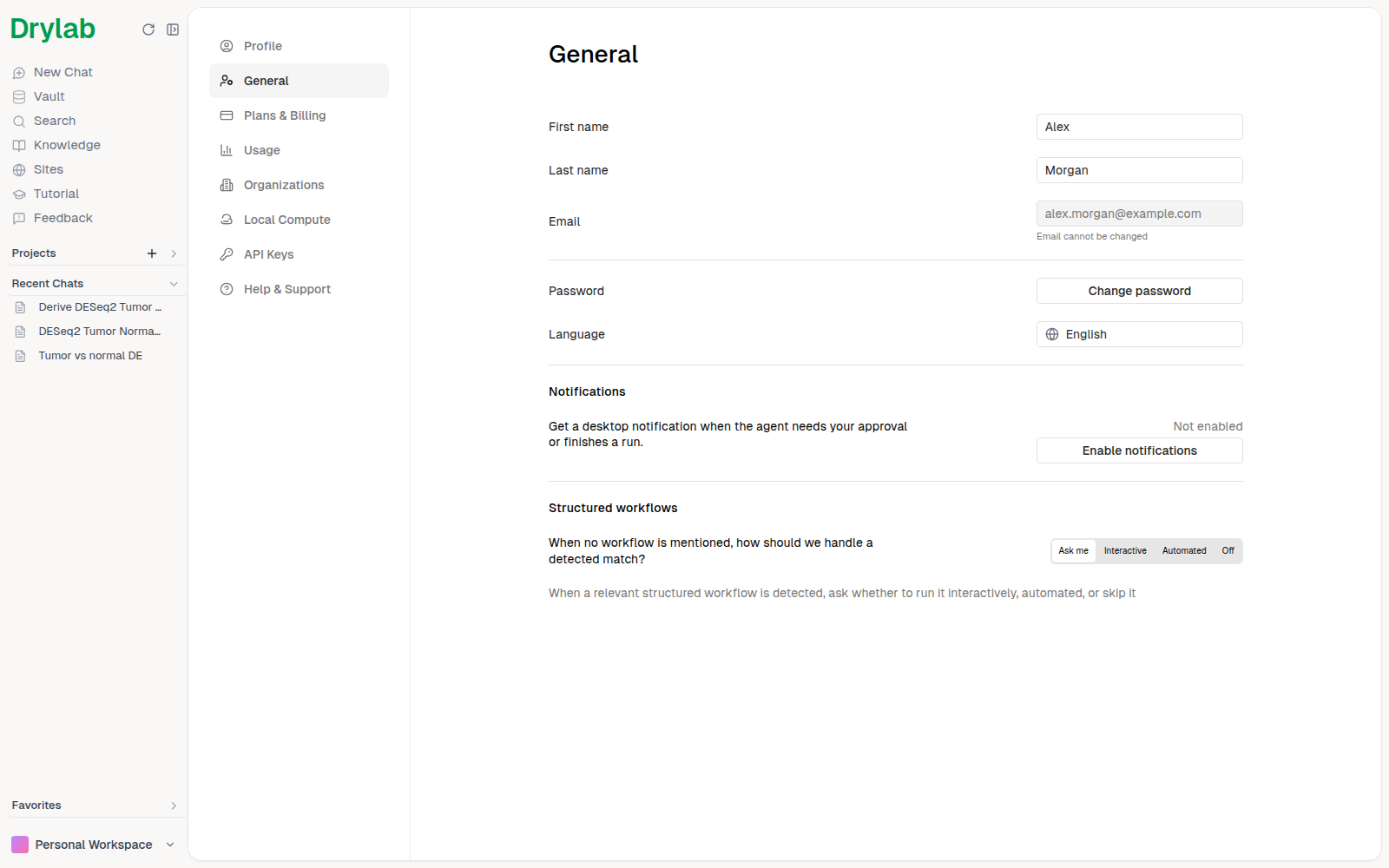Select the Interactive workflow option
Viewport: 1389px width, 868px height.
pos(1125,551)
